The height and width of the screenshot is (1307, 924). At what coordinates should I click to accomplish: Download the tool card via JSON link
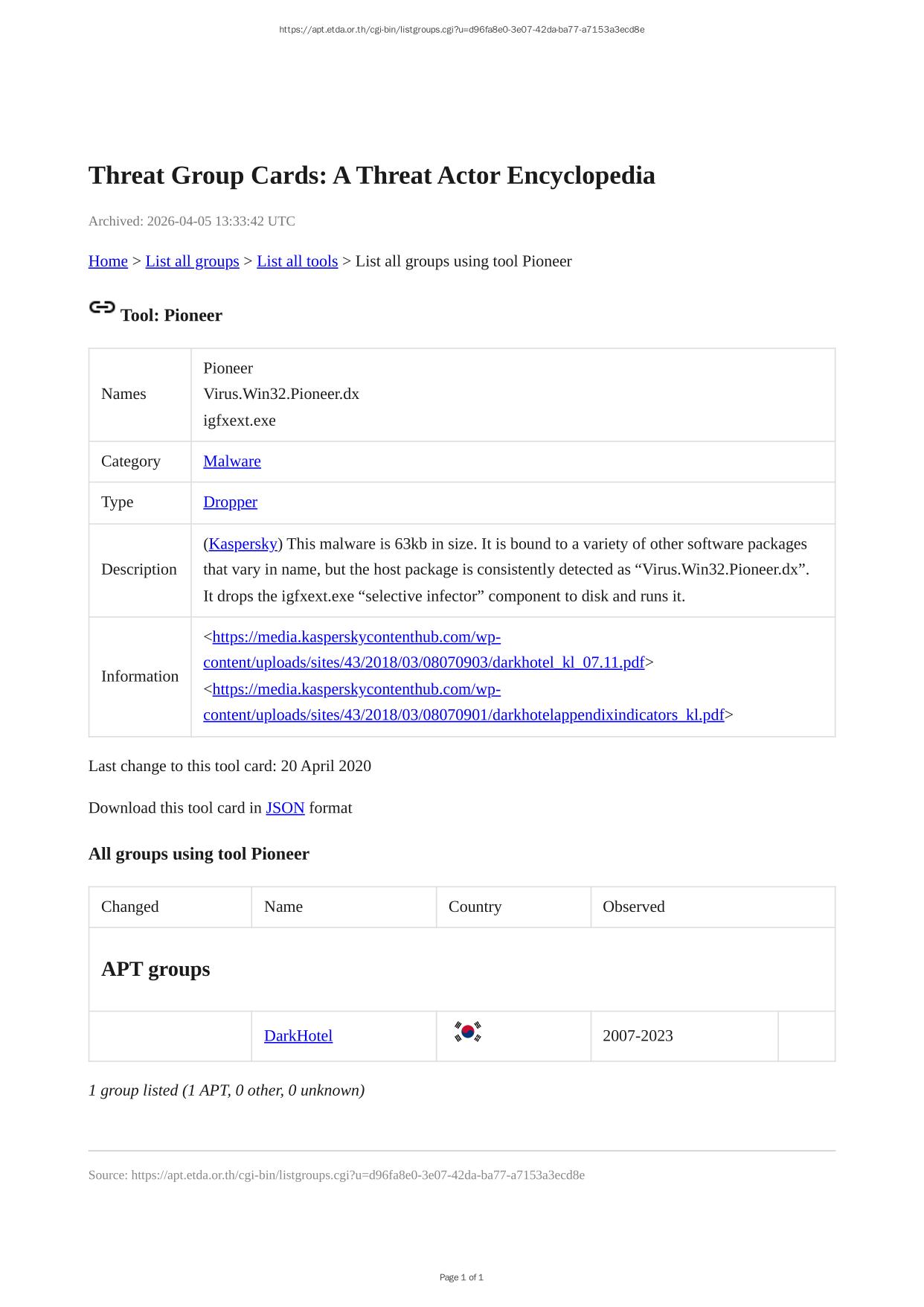pyautogui.click(x=285, y=808)
